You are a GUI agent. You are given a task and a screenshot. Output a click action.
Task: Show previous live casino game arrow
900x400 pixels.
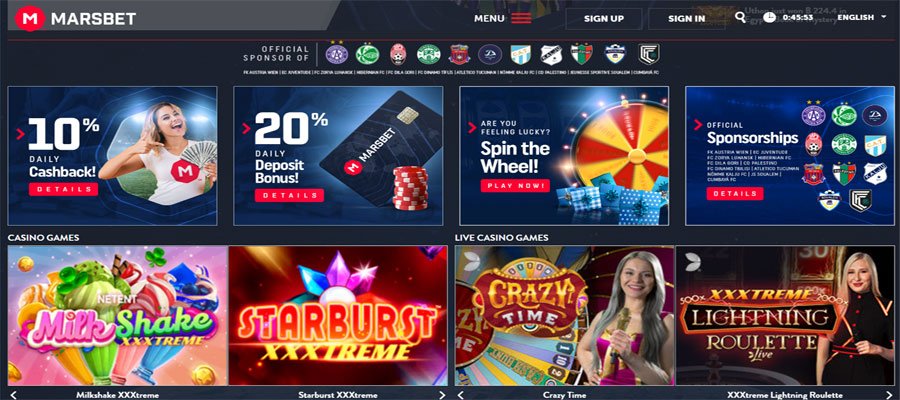(x=461, y=395)
